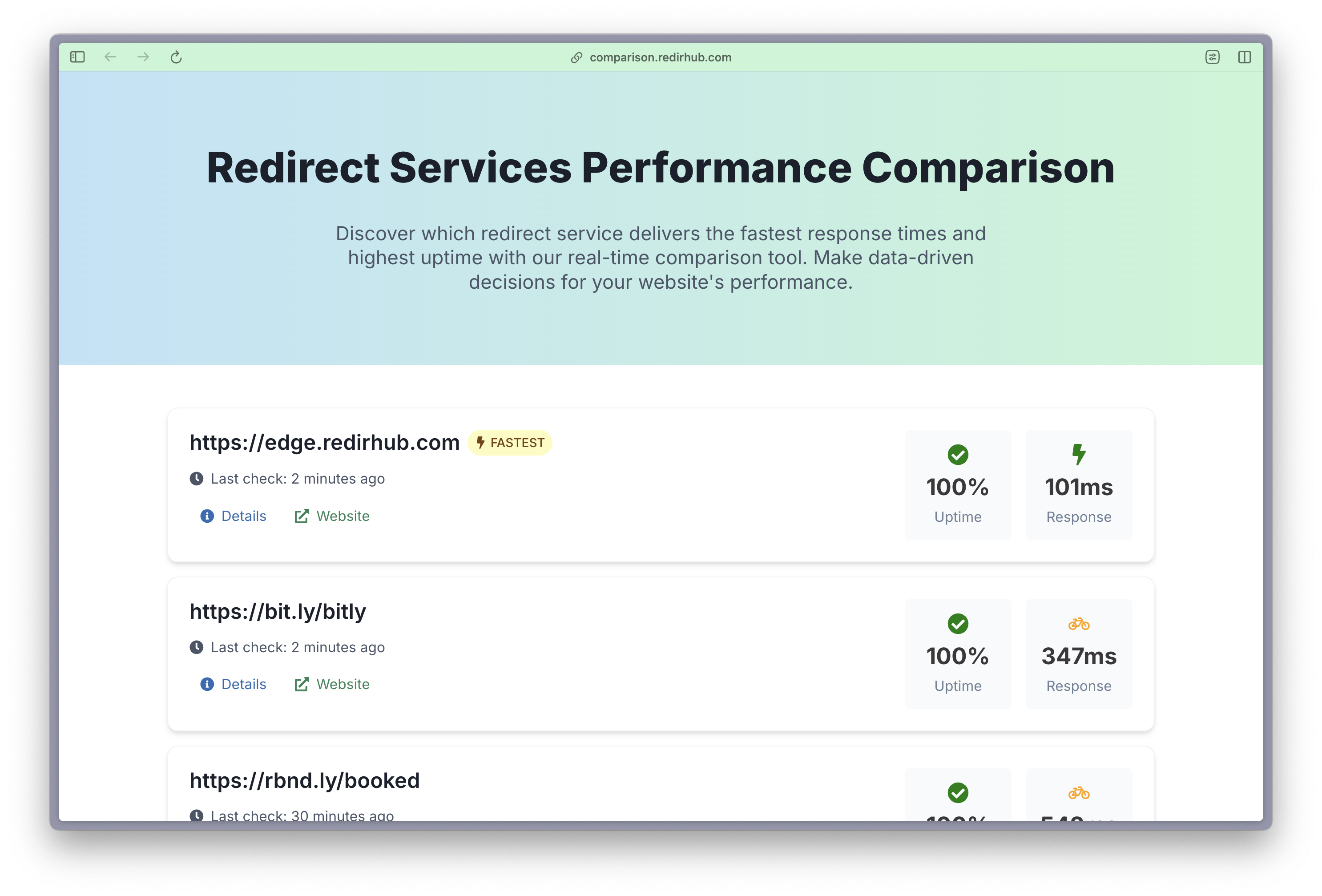Click the external link icon beside bit.ly Website

coord(302,684)
